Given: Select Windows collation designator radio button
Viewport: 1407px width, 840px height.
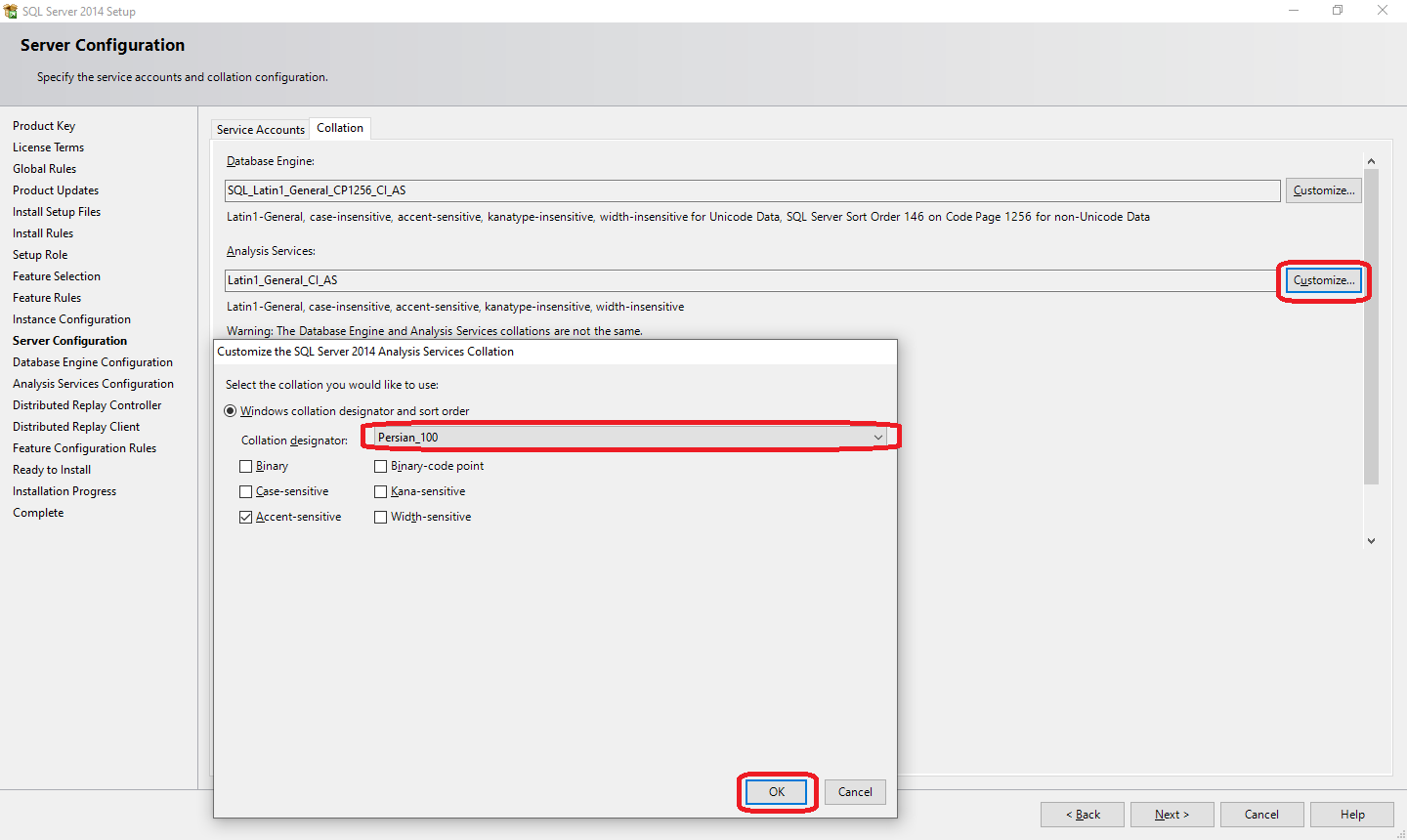Looking at the screenshot, I should click(231, 411).
